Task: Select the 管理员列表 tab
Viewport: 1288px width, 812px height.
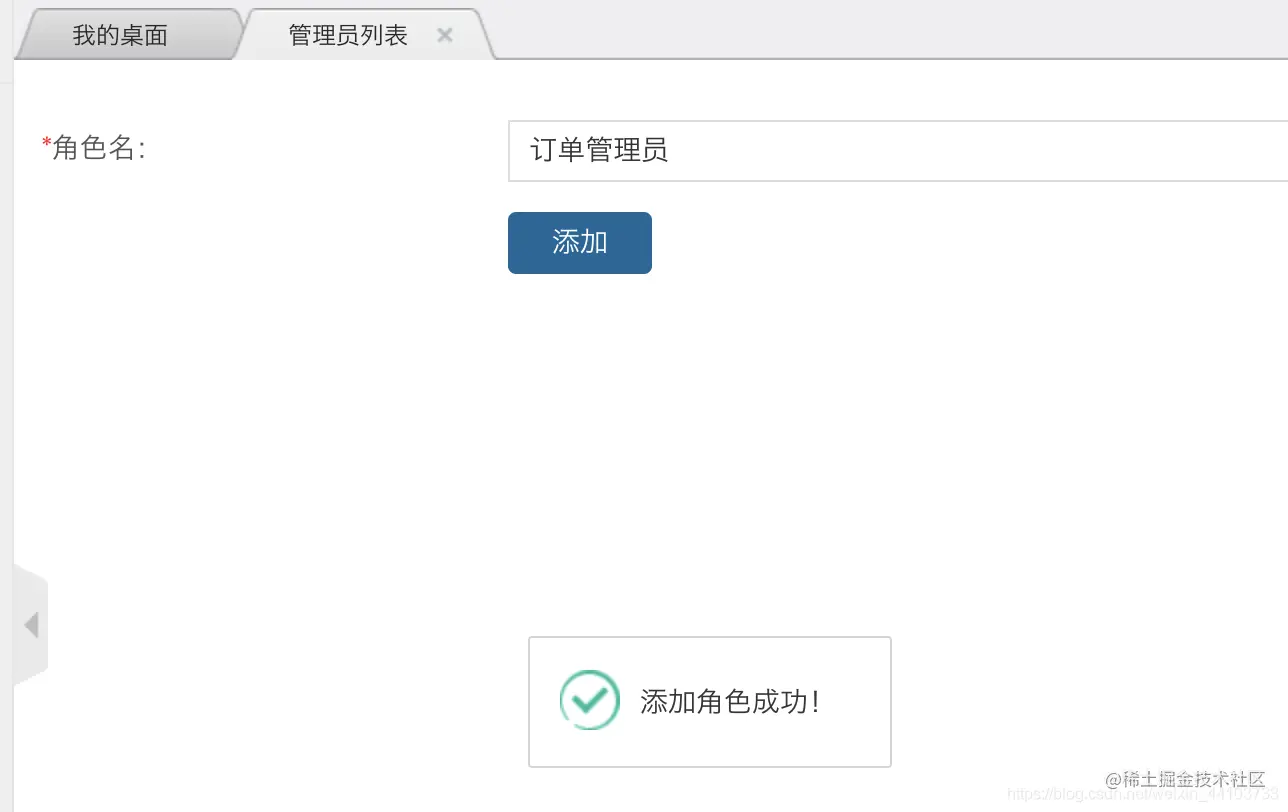Action: [x=348, y=34]
